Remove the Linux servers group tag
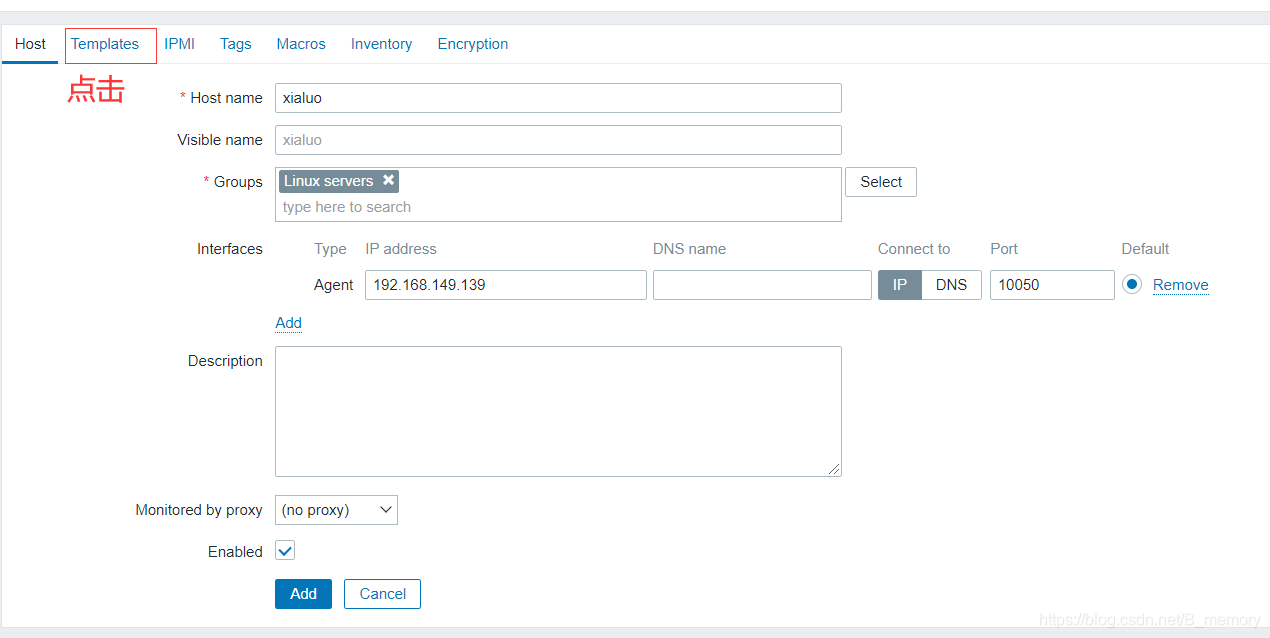Screen dimensions: 1270x638 coord(388,180)
